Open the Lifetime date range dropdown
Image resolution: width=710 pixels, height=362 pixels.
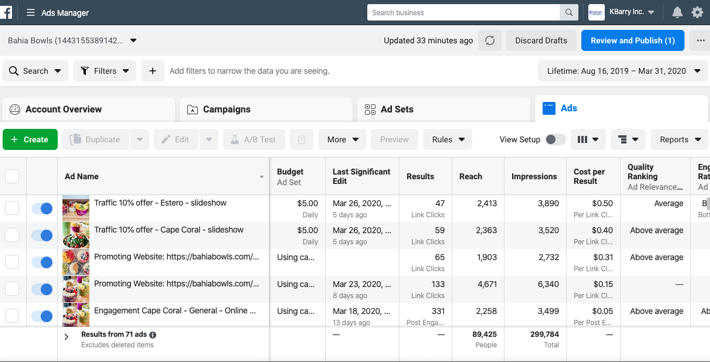coord(623,71)
